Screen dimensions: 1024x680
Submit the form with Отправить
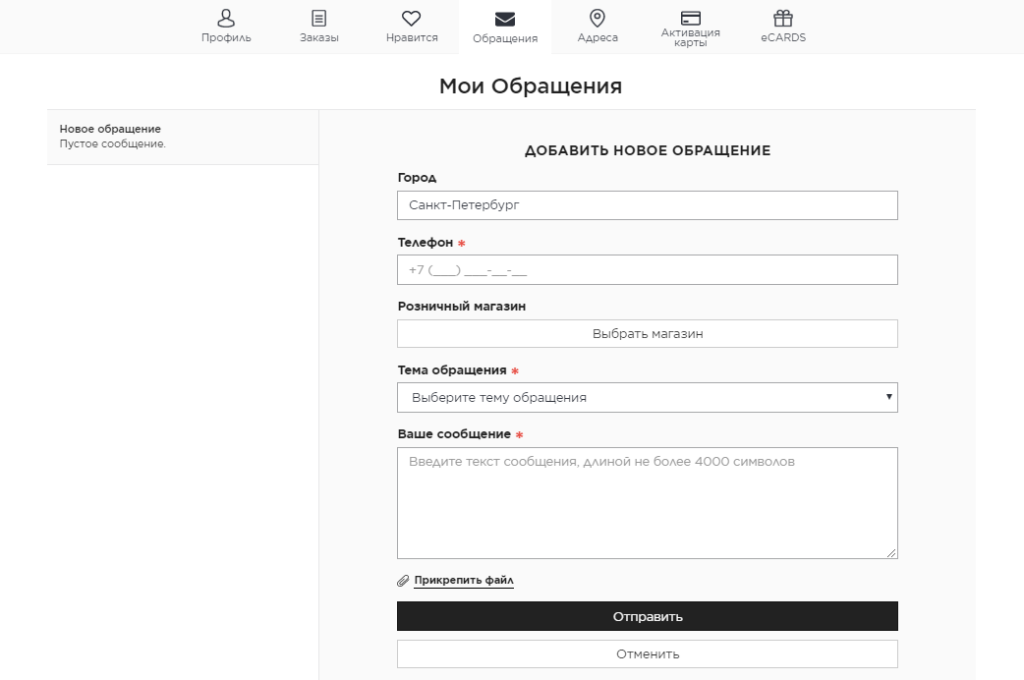647,616
